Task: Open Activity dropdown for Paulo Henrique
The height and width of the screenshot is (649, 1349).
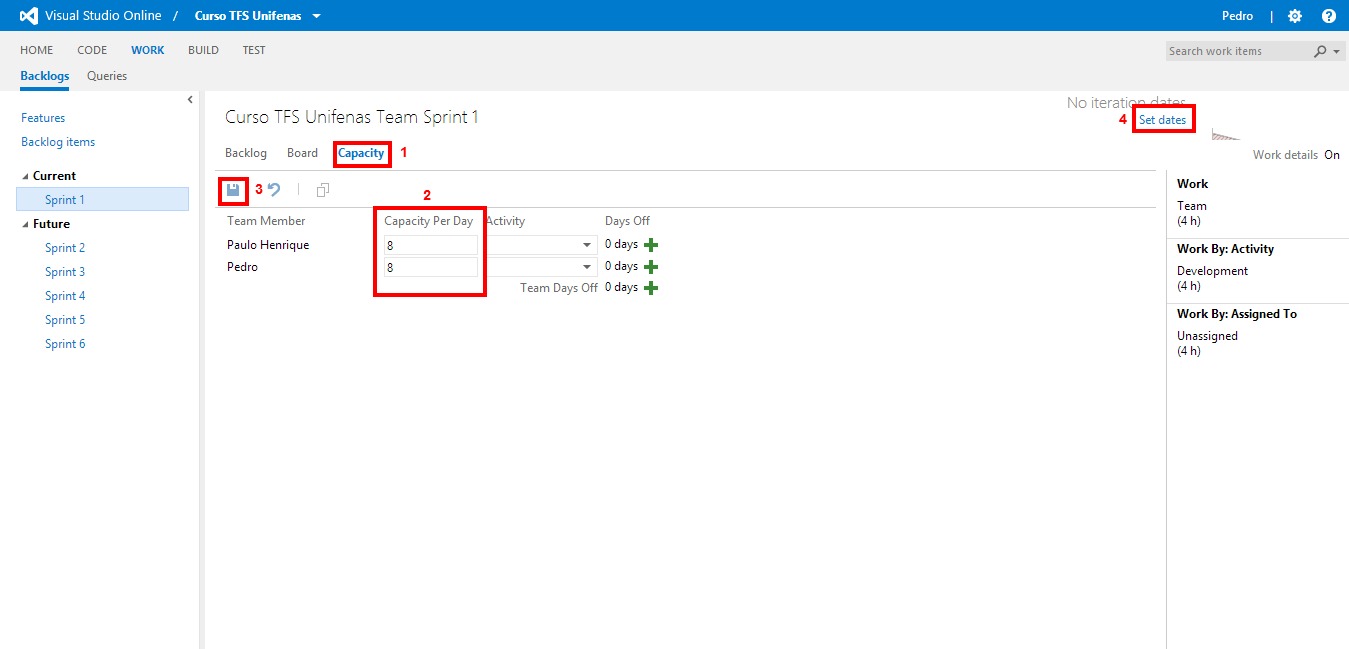Action: [x=588, y=245]
